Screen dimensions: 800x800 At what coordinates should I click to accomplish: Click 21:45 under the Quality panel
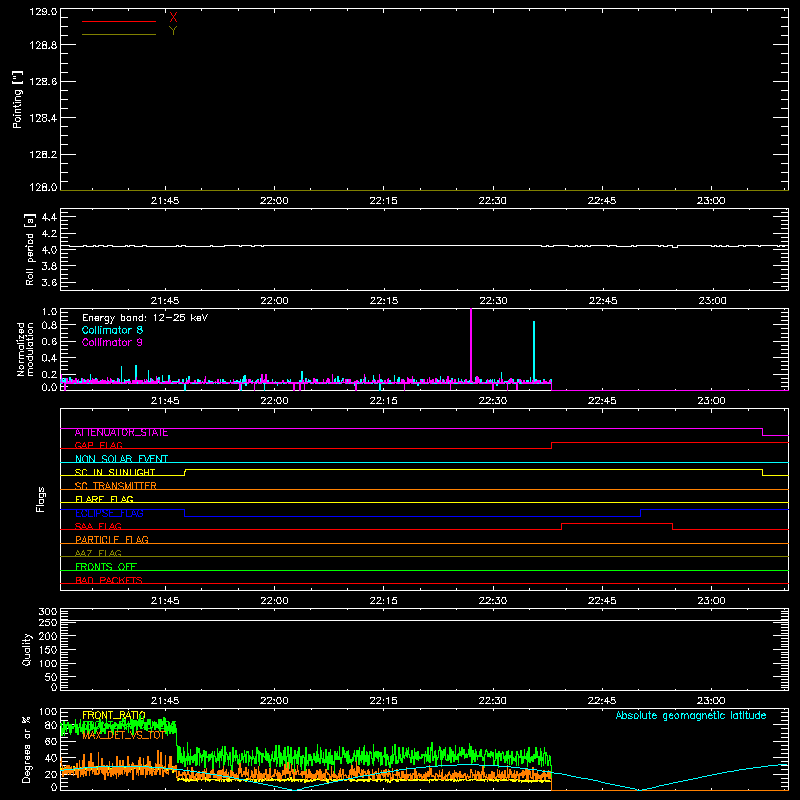coord(165,701)
